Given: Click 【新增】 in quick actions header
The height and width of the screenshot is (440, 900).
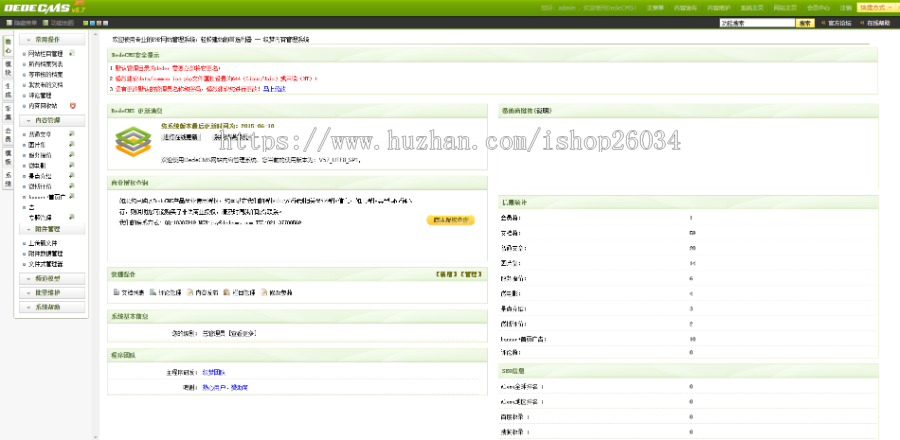Looking at the screenshot, I should point(446,274).
